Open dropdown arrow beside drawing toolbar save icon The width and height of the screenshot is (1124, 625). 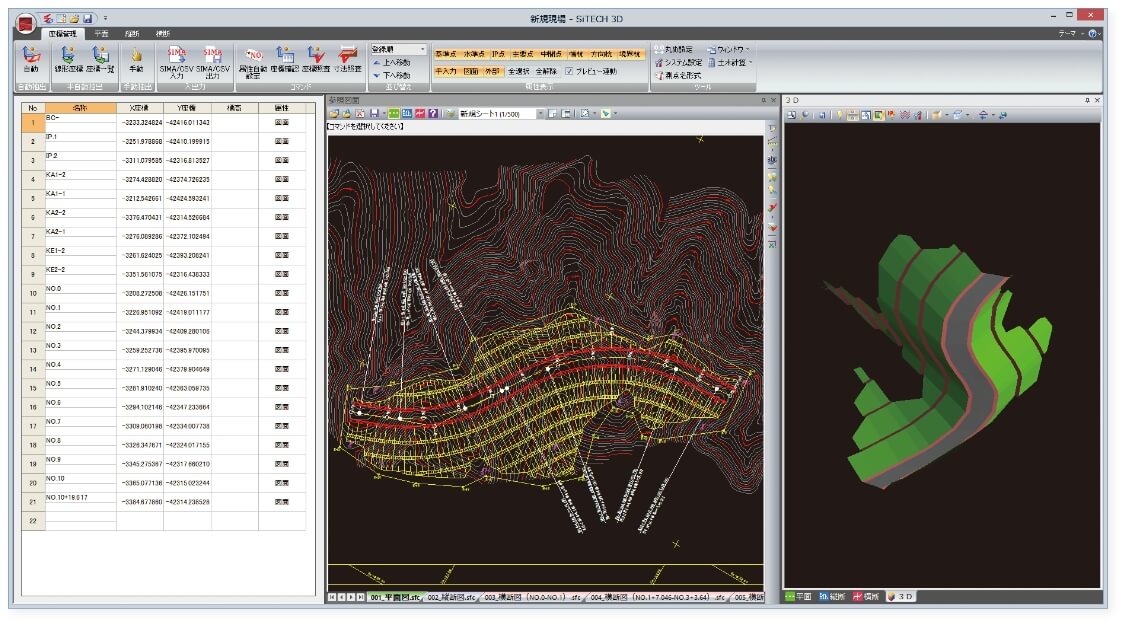[x=384, y=114]
